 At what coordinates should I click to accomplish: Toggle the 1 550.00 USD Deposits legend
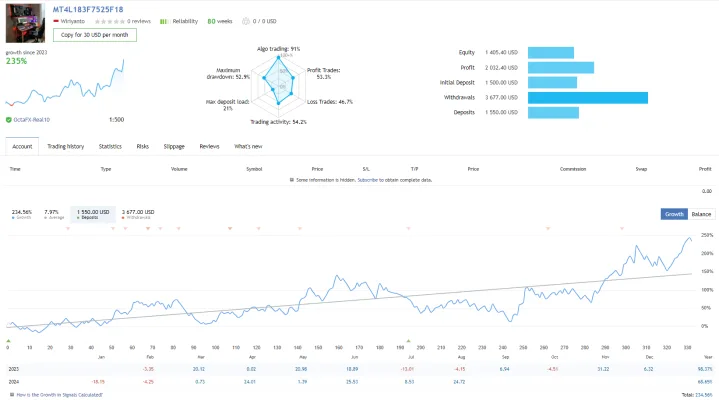93,214
